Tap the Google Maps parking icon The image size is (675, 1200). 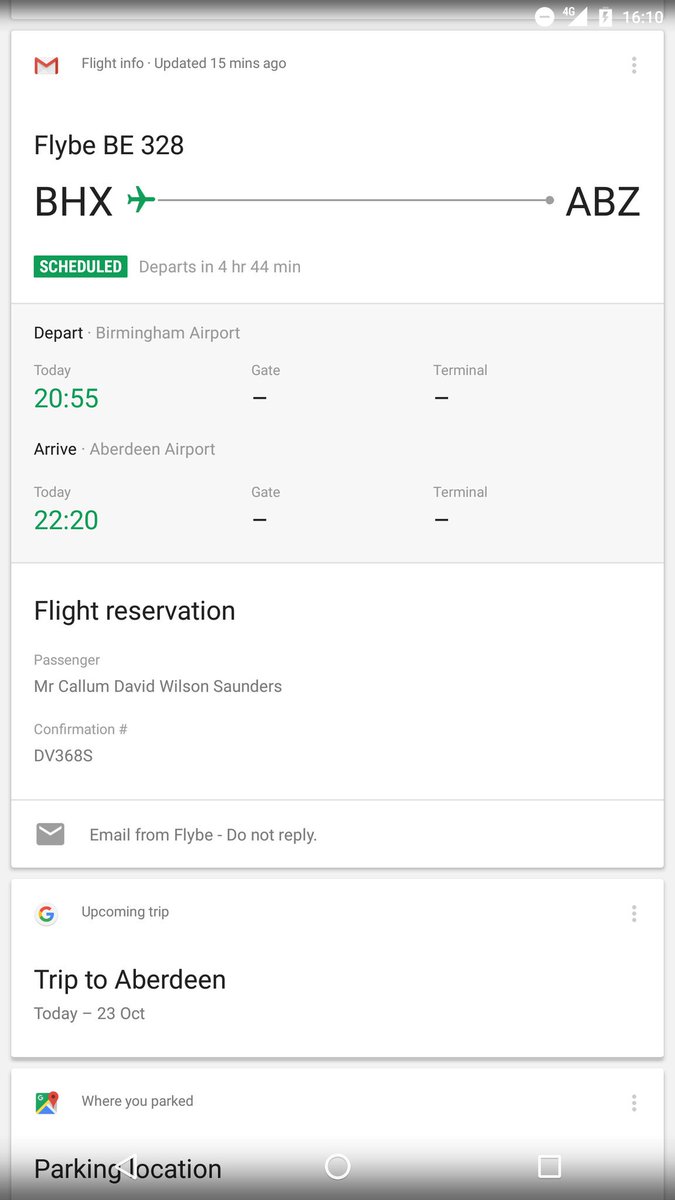click(x=46, y=1102)
